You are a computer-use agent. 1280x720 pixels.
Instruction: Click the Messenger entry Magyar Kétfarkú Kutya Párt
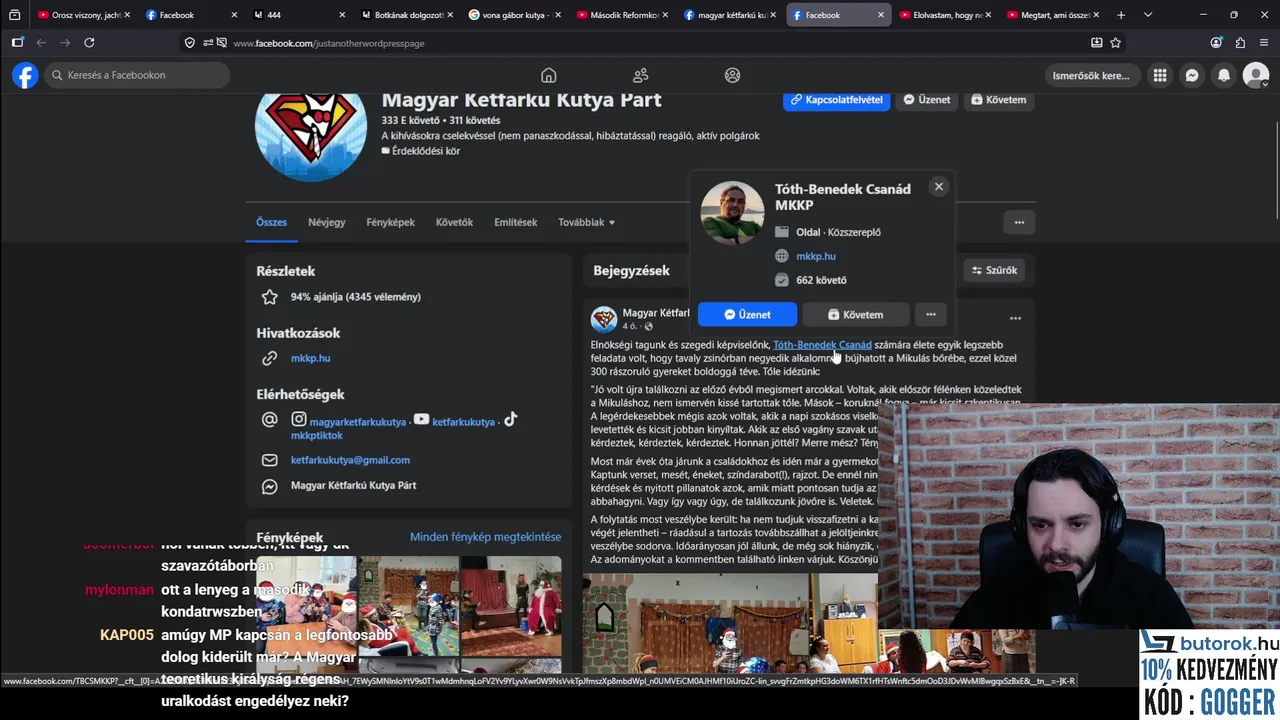click(x=353, y=485)
